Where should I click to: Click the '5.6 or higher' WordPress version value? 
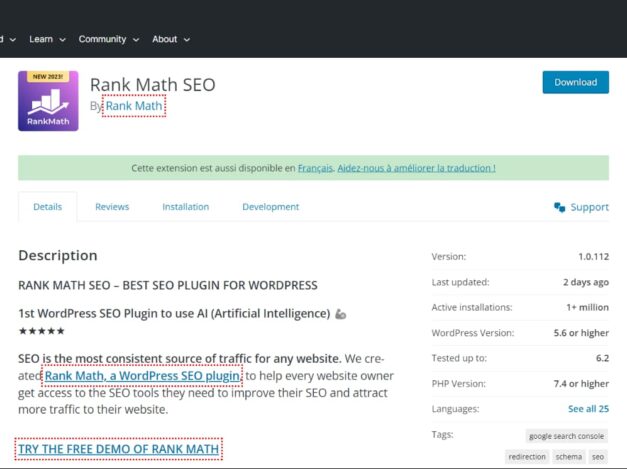click(581, 333)
